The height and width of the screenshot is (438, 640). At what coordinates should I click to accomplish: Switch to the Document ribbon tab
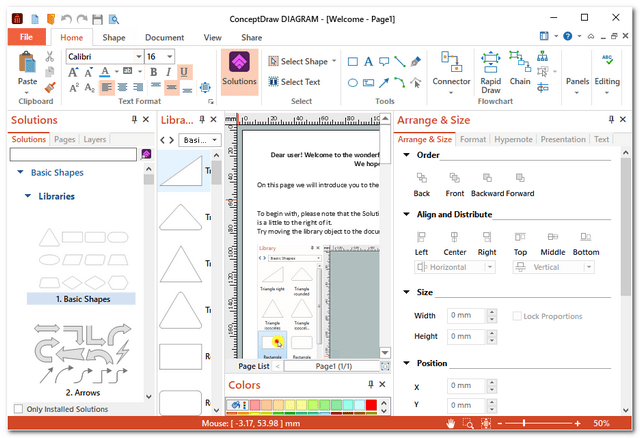click(164, 37)
